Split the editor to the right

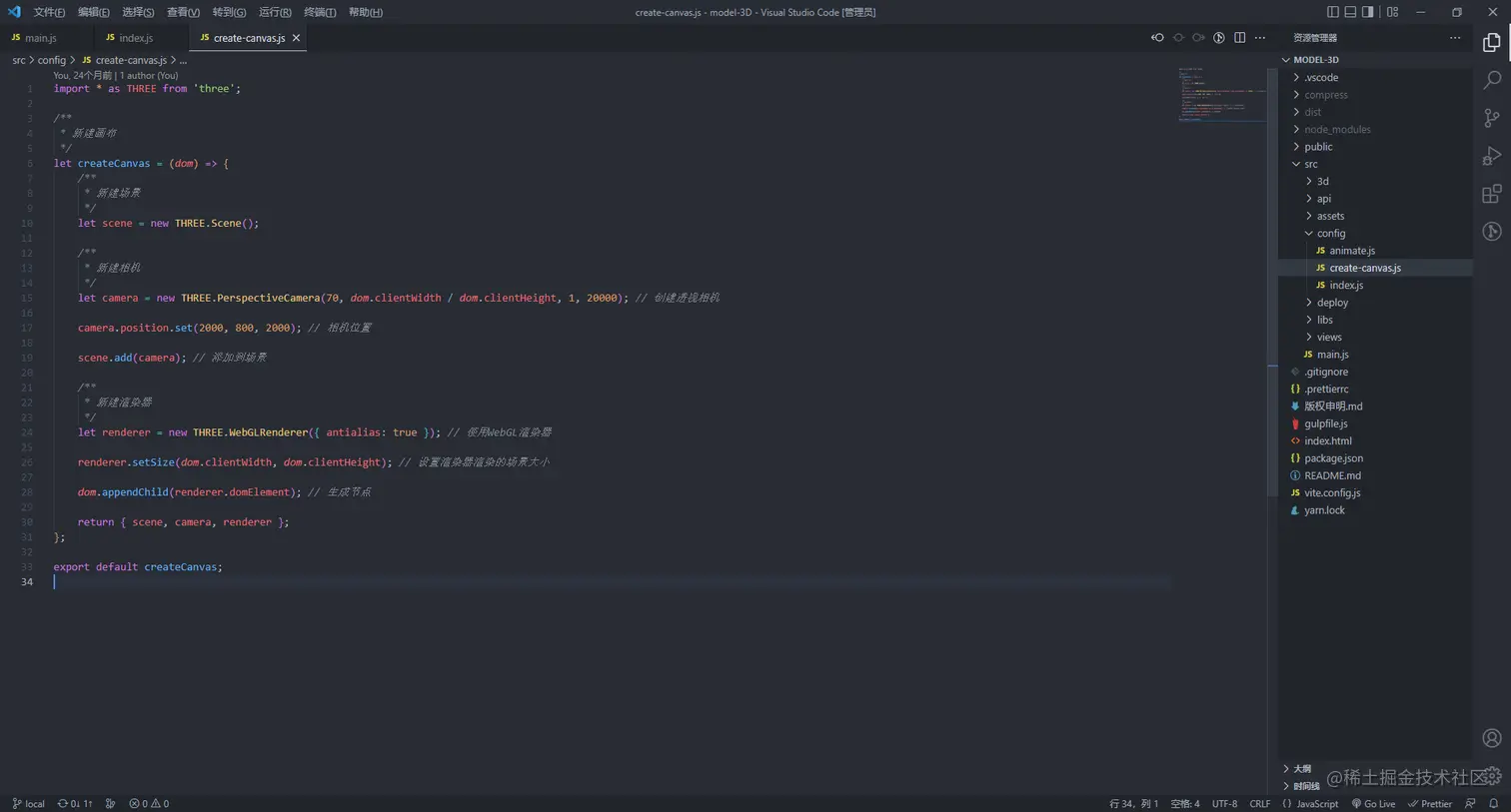[1239, 38]
